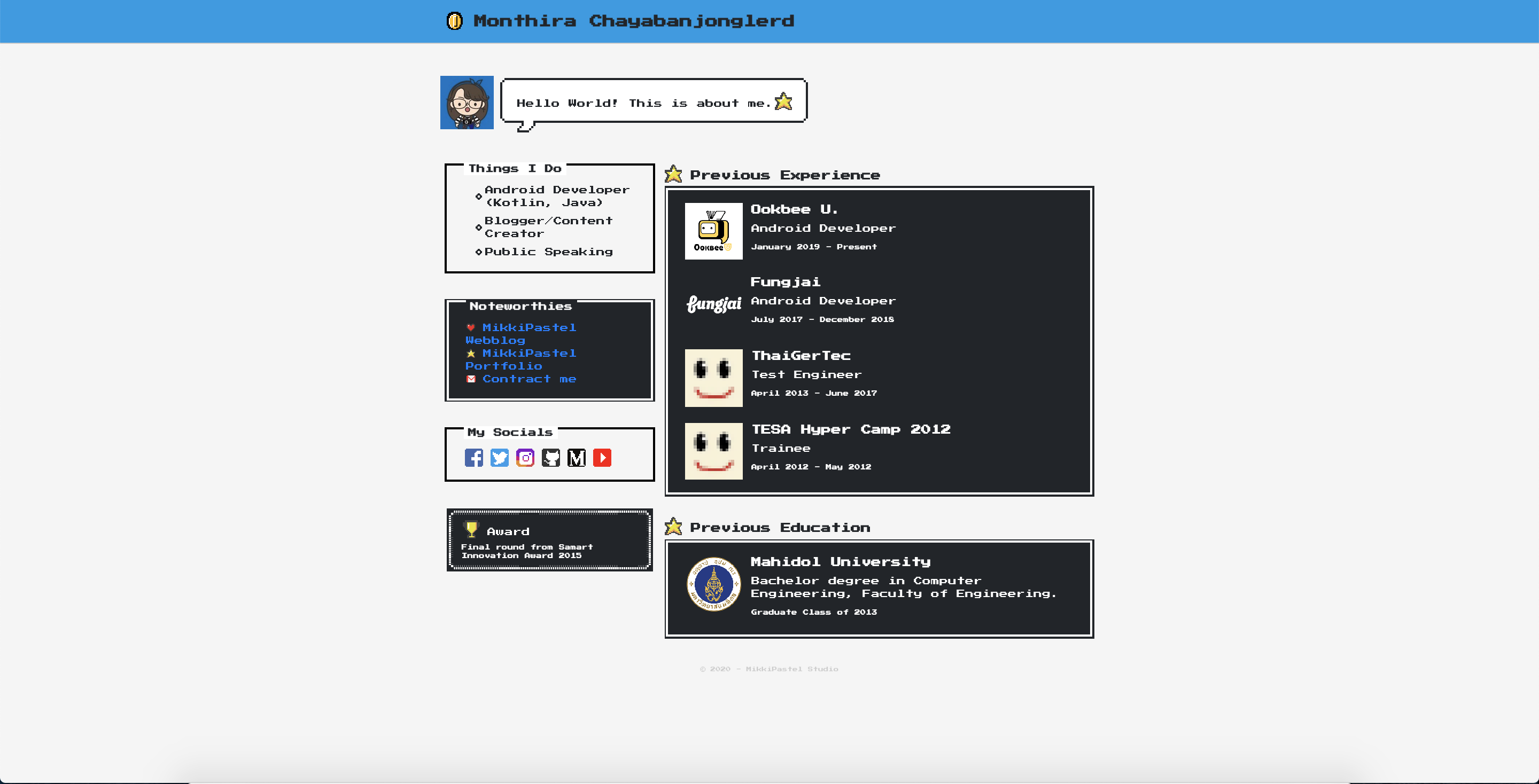The image size is (1539, 784).
Task: Click 'July 2017 - December 2018' date text
Action: coord(822,319)
